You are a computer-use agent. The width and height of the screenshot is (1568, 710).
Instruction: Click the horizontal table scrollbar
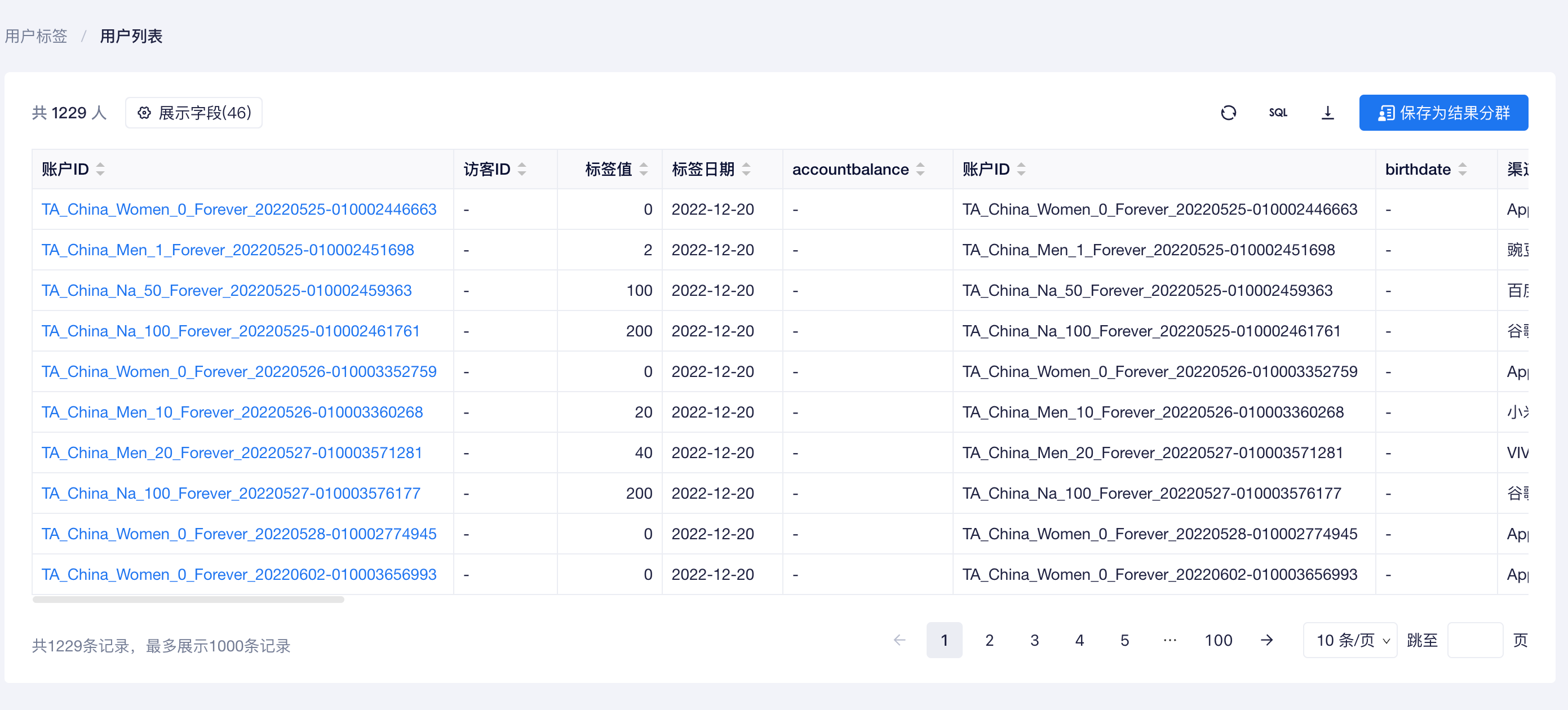click(x=188, y=600)
